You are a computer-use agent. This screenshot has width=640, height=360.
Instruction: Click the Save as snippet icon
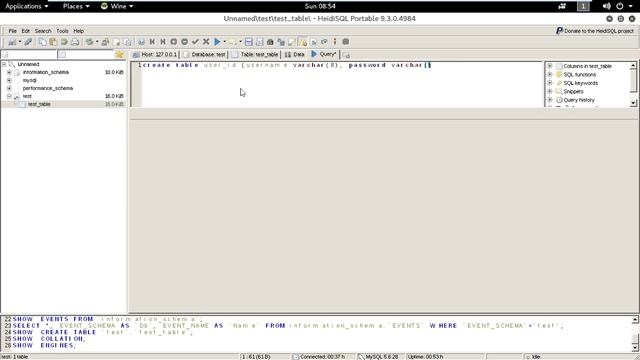point(259,42)
